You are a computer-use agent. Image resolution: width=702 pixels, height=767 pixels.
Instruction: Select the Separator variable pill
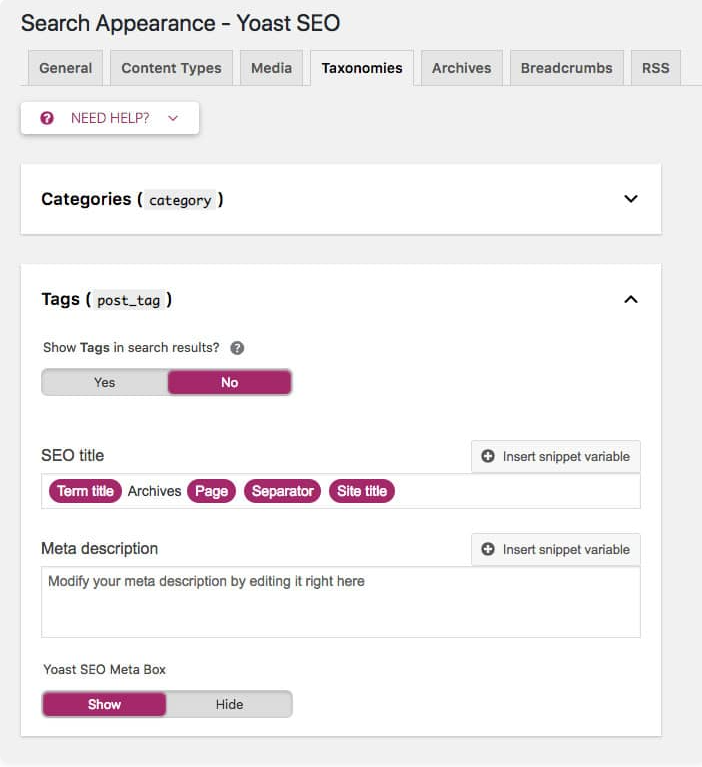(x=282, y=491)
